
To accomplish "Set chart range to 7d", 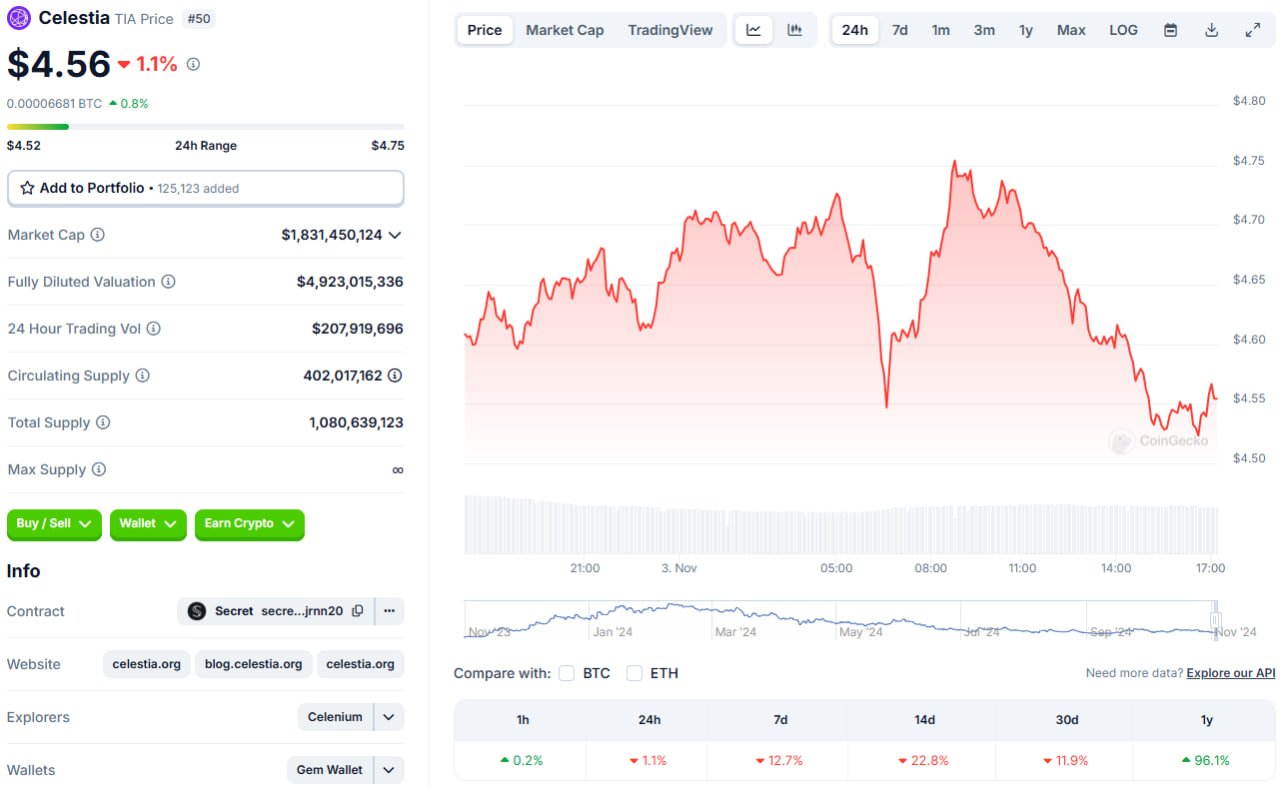I will pyautogui.click(x=900, y=30).
